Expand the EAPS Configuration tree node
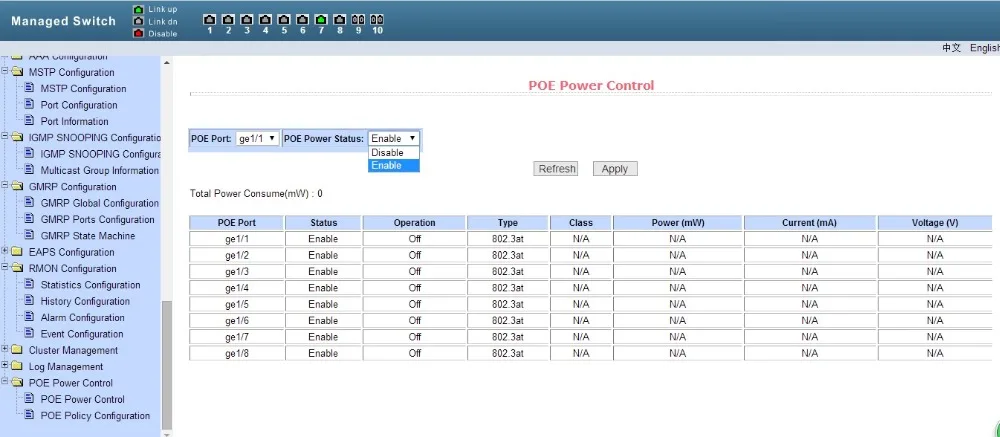 (5, 251)
